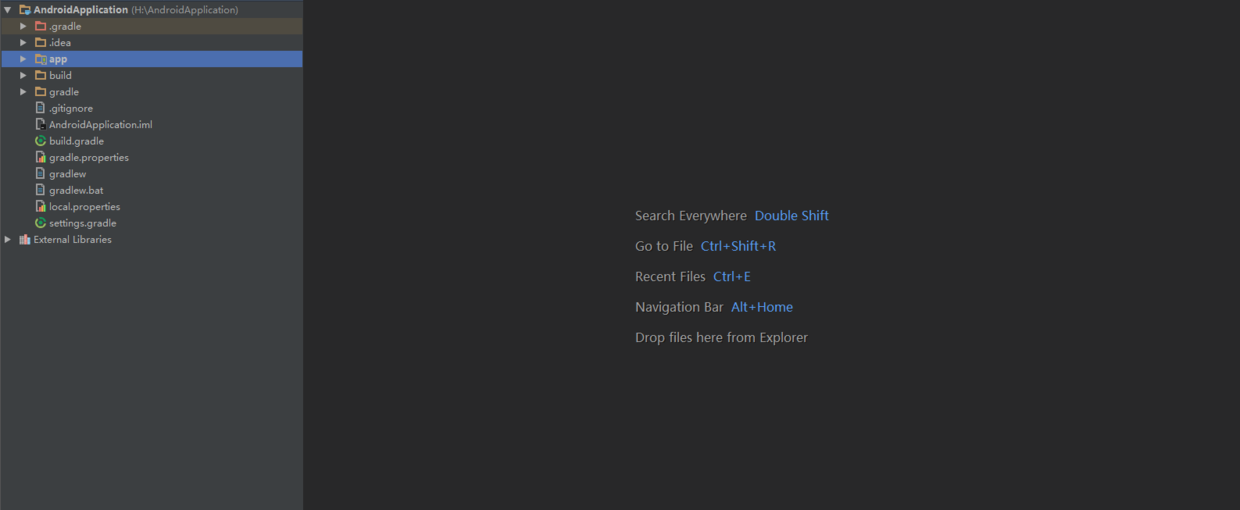This screenshot has width=1240, height=510.
Task: Select AndroidApplication.iml in project tree
Action: pos(100,125)
